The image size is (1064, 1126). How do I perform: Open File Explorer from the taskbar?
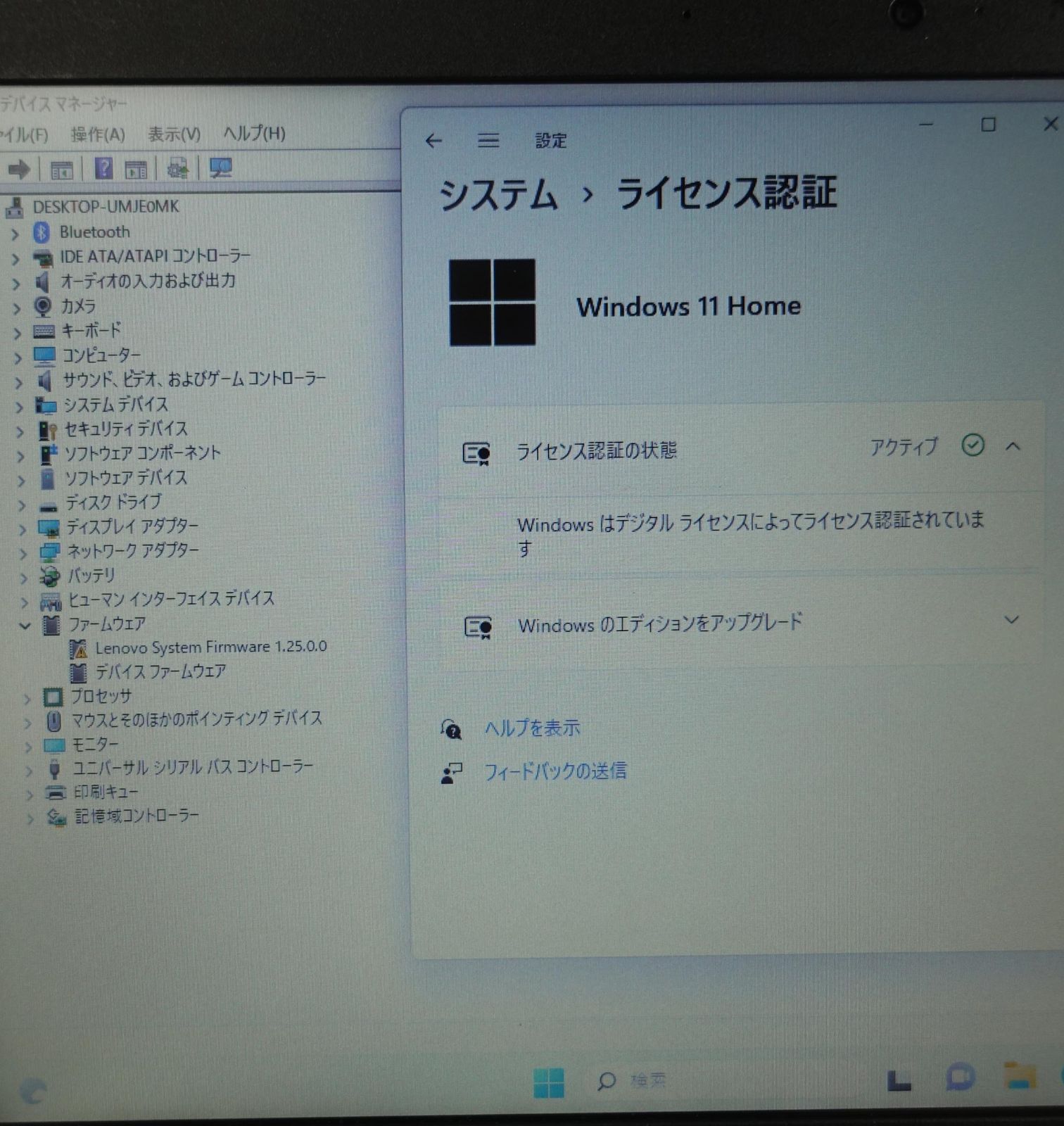point(1020,1076)
